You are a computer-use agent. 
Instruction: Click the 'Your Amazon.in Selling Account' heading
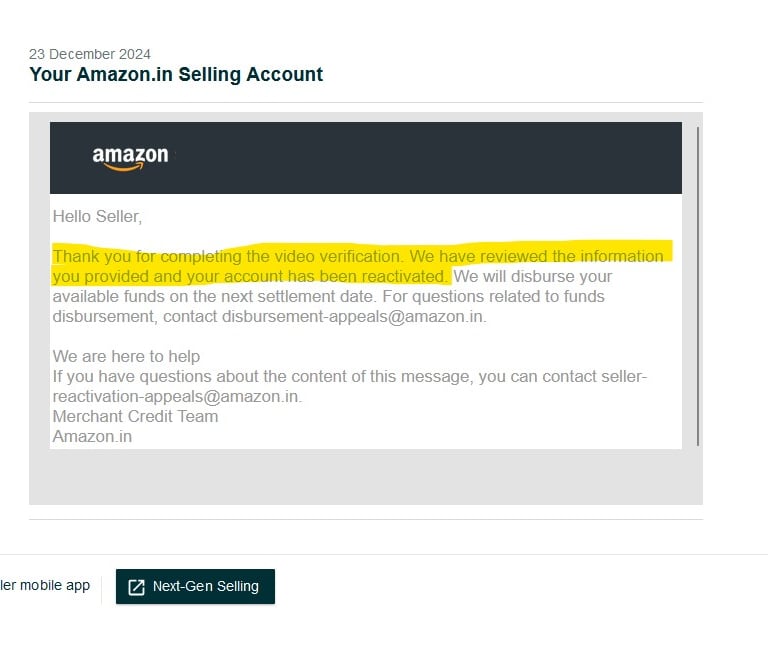click(x=176, y=74)
